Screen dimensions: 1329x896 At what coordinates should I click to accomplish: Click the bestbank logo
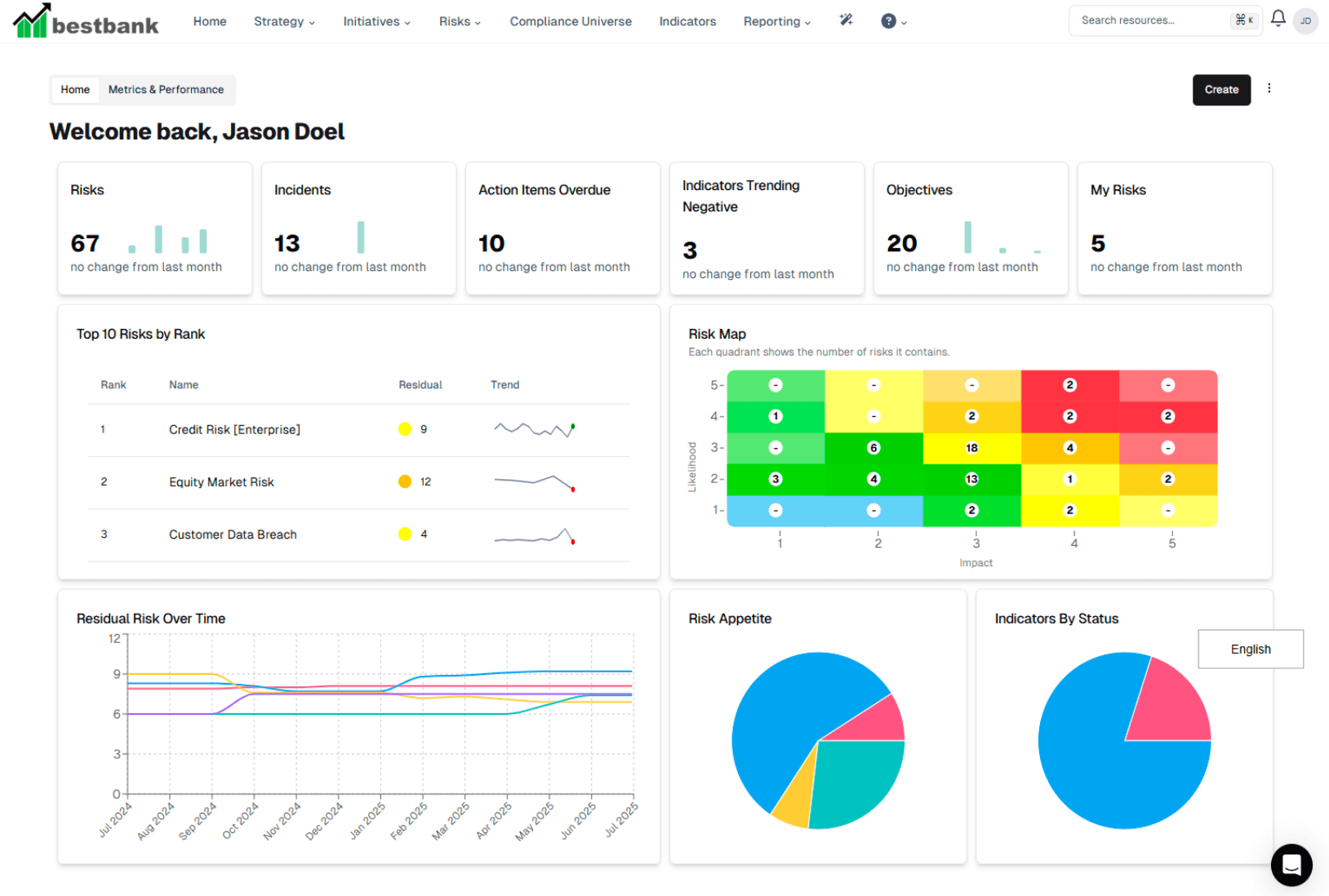click(85, 21)
